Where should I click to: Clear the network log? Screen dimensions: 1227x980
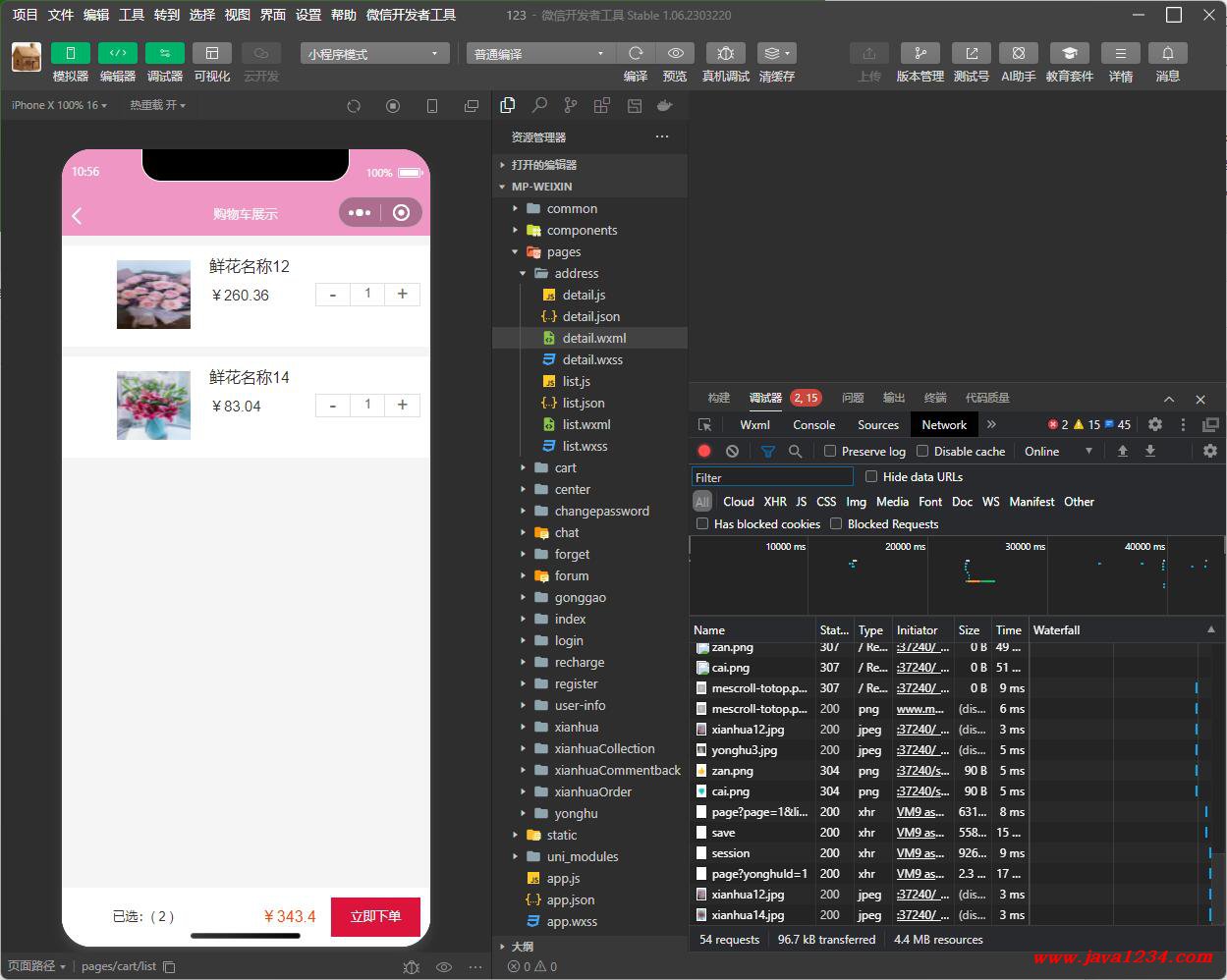(732, 451)
